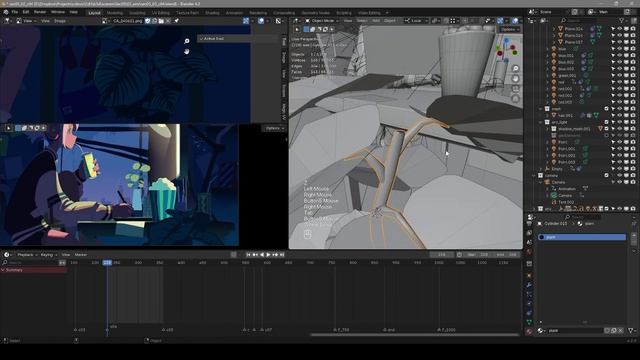The width and height of the screenshot is (640, 360).
Task: Switch to the Shading workspace tab
Action: (212, 13)
